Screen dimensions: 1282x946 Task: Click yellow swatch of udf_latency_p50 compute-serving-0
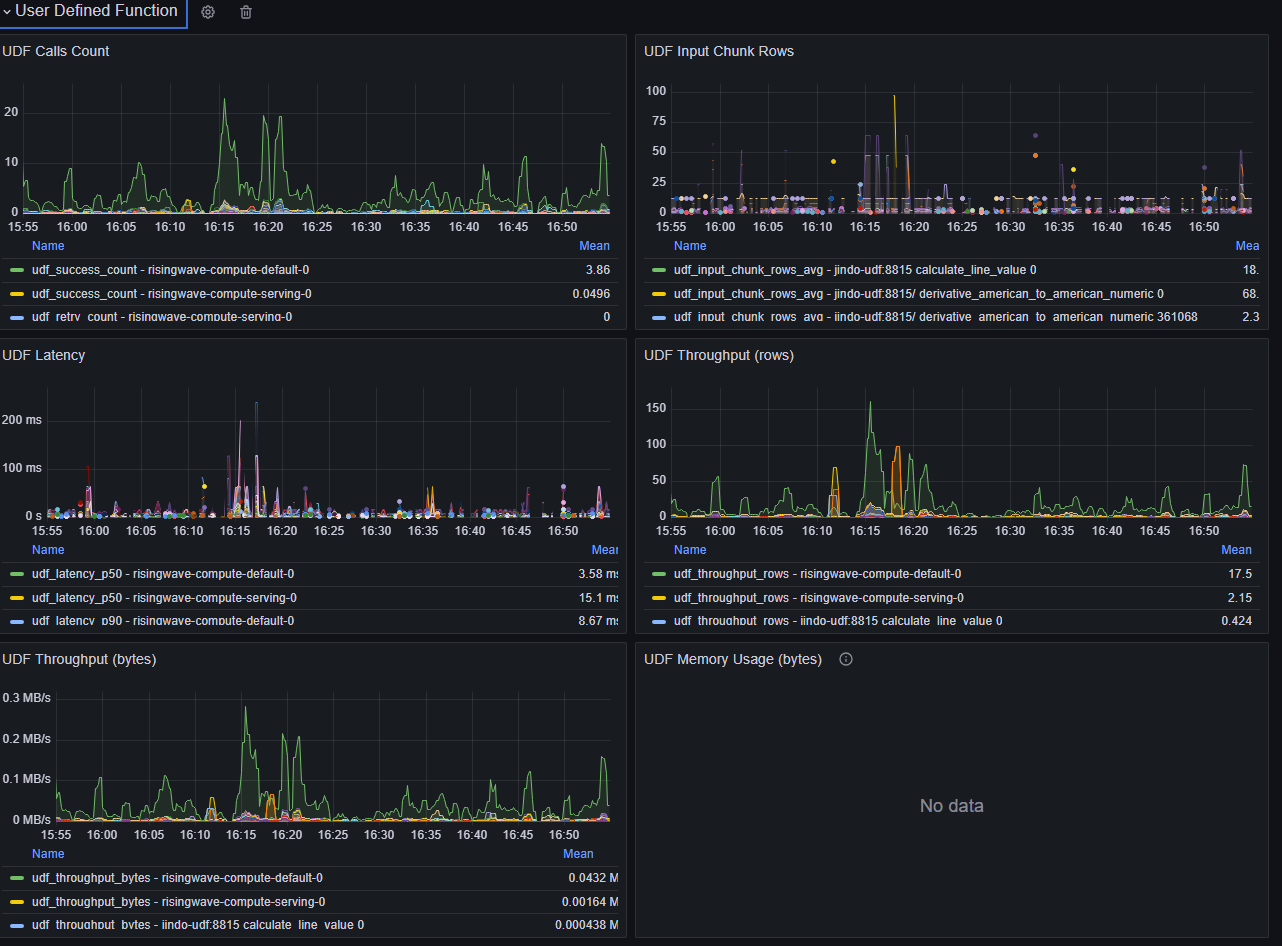(17, 598)
